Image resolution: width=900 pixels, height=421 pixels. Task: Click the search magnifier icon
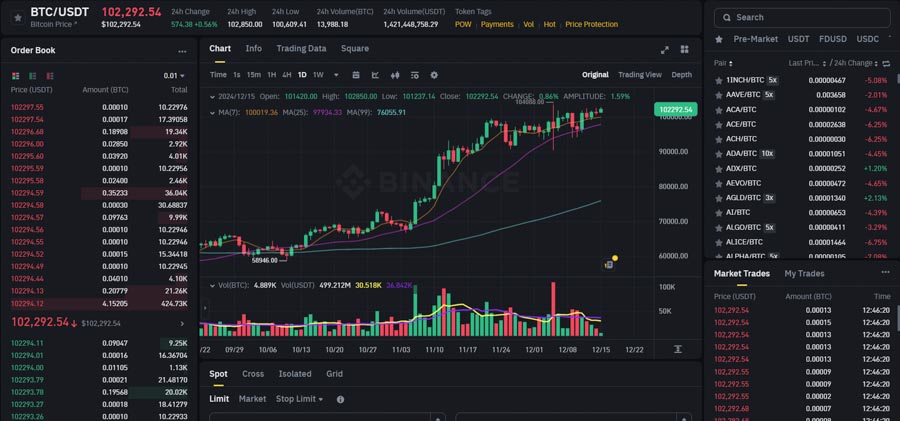(727, 18)
